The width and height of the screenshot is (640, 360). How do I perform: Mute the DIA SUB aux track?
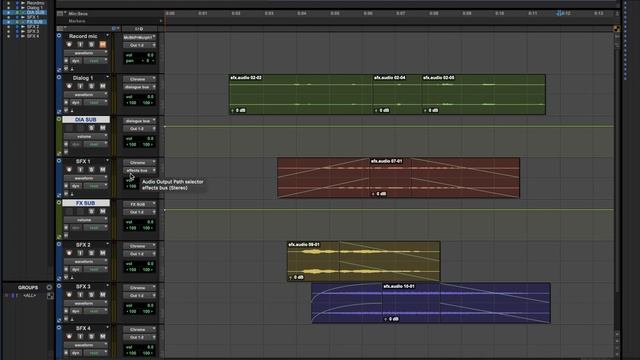click(102, 128)
